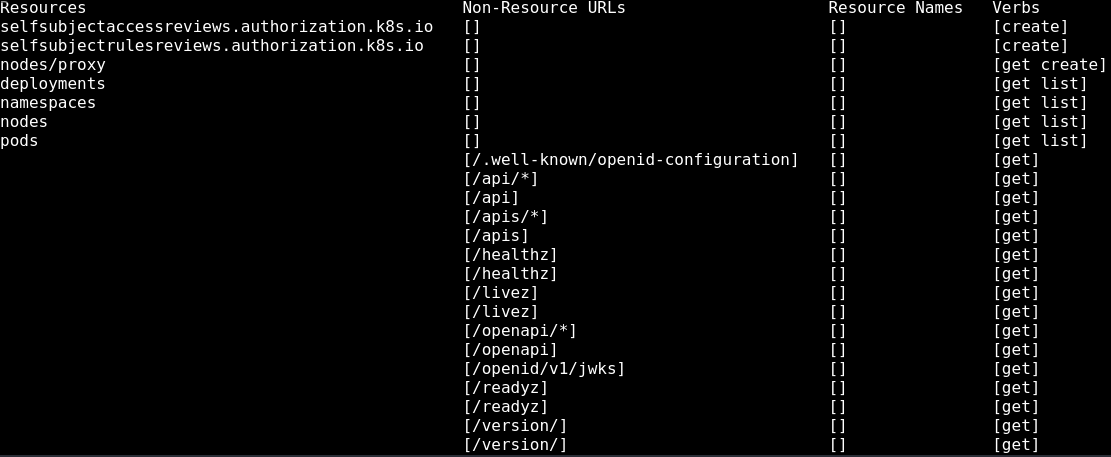Click the [/openapi] URL entry
The width and height of the screenshot is (1111, 457).
tap(510, 350)
